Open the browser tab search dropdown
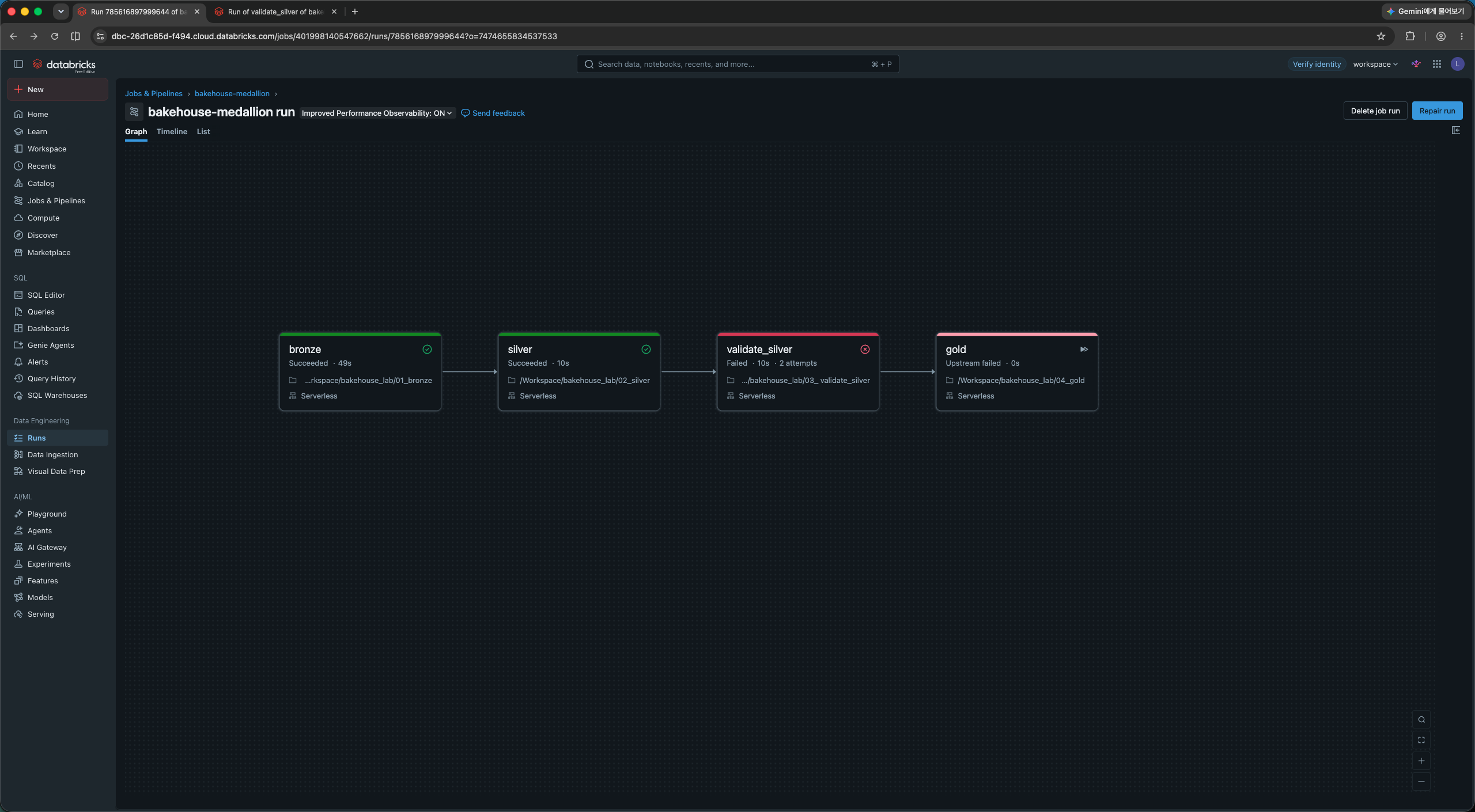The width and height of the screenshot is (1475, 812). coord(60,12)
